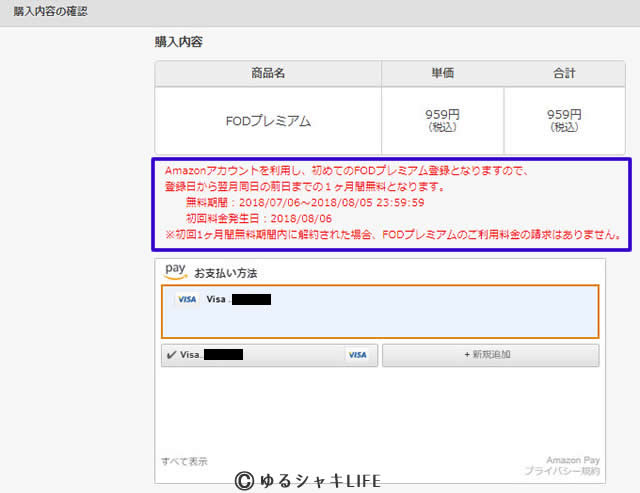
Task: Open the すべて表示 link
Action: (x=184, y=462)
